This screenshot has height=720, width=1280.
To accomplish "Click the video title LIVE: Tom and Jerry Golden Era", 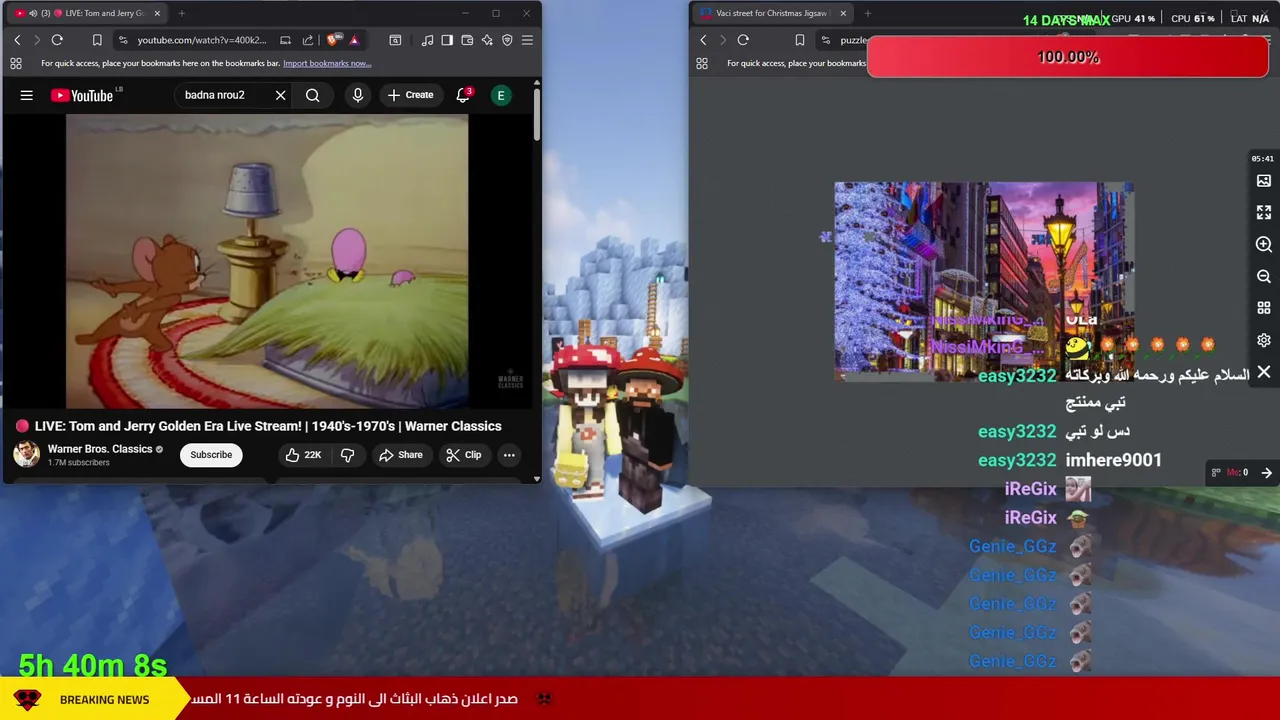I will point(268,426).
